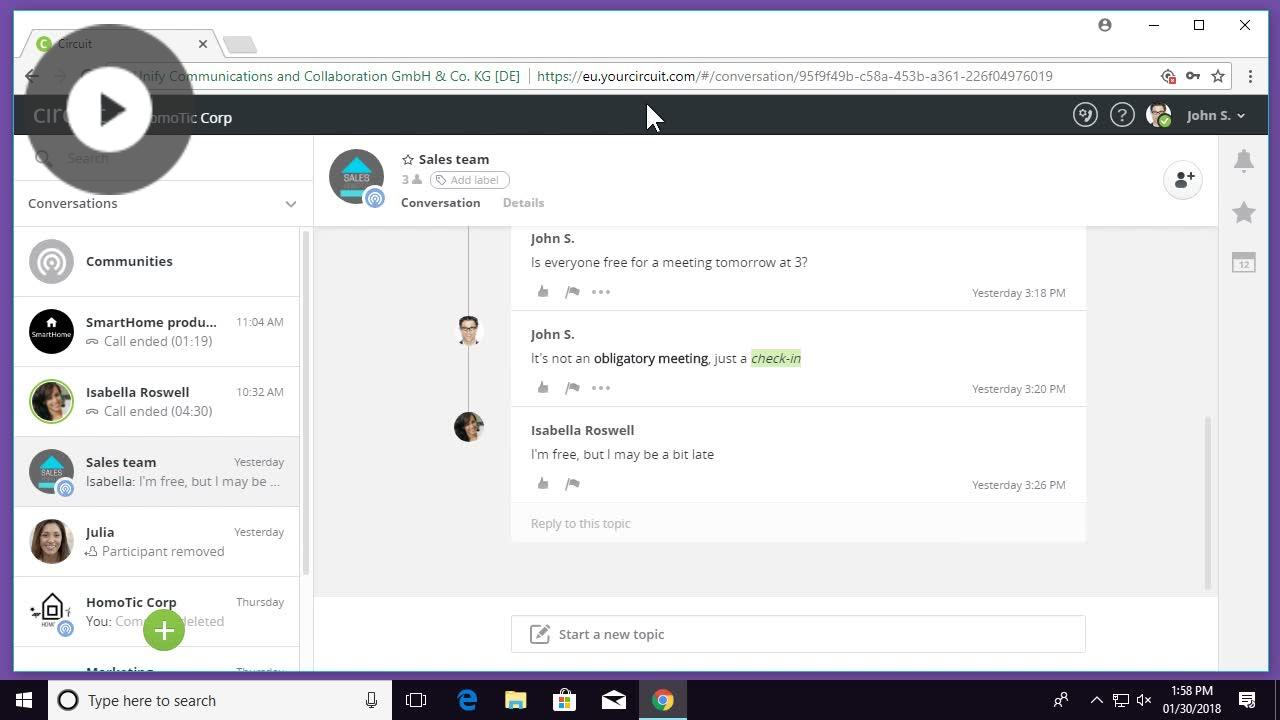Click the Sales team avatar in header
1280x720 pixels.
[x=357, y=177]
